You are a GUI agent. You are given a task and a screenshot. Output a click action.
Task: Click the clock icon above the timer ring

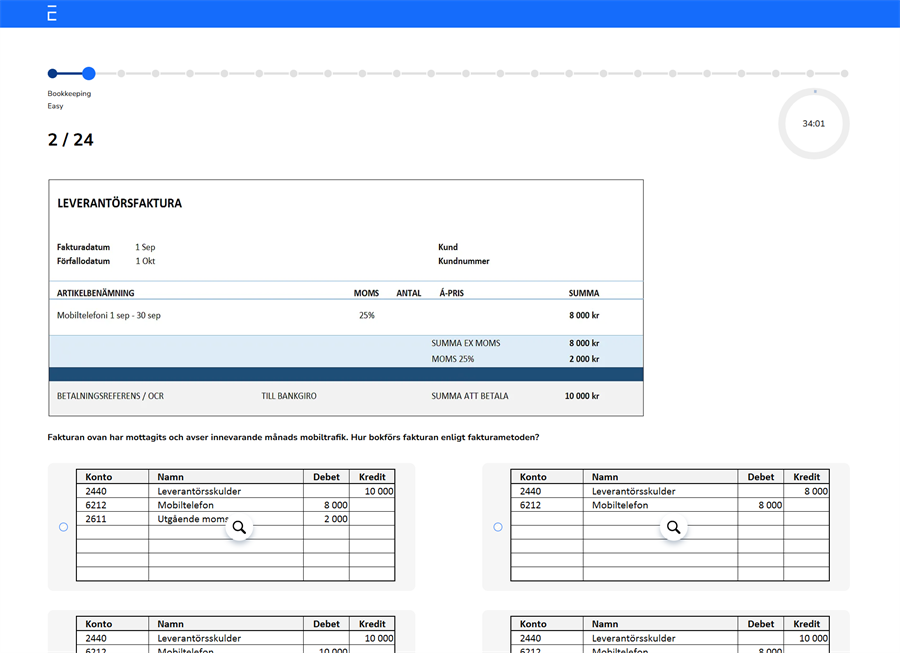tap(814, 91)
